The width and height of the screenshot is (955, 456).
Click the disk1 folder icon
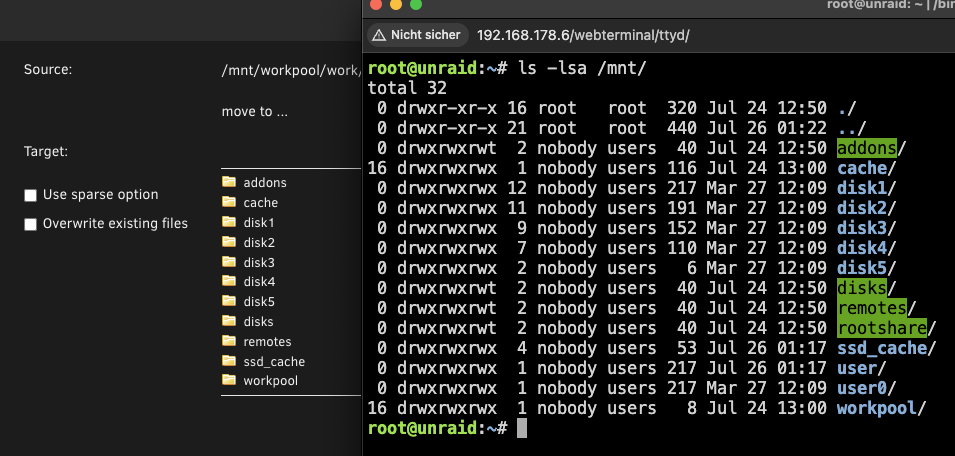[x=229, y=222]
